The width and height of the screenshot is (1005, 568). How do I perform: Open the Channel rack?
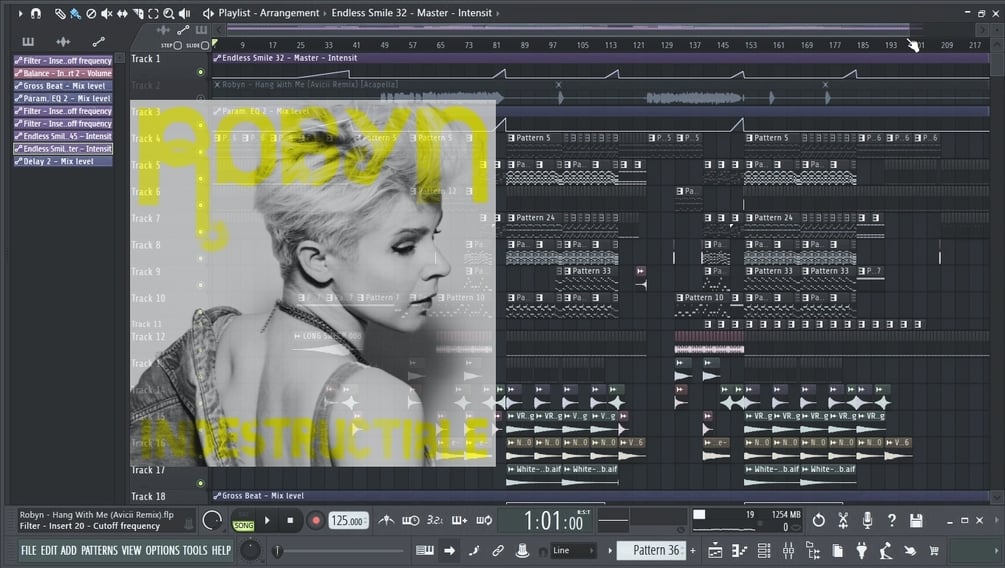pos(764,550)
